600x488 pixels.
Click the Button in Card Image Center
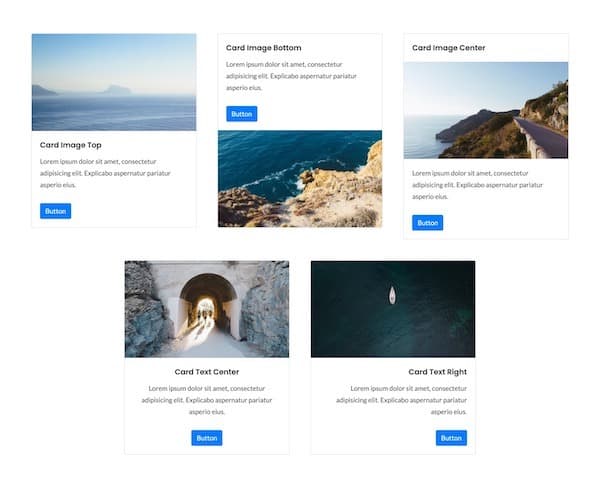(427, 223)
